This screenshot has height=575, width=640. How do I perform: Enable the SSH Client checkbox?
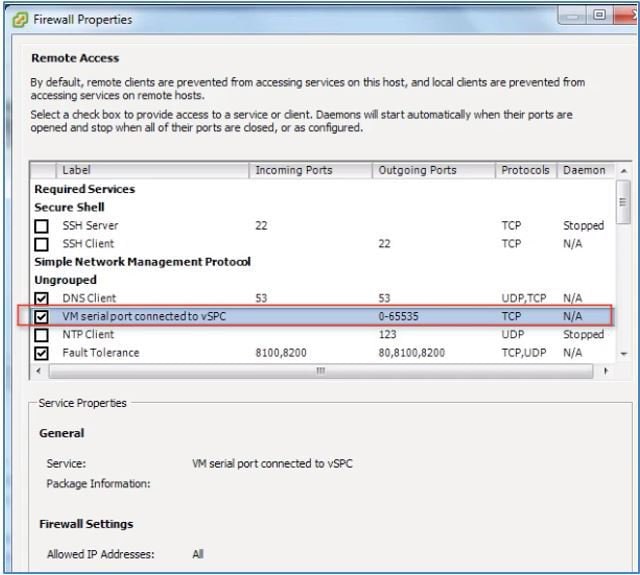pyautogui.click(x=41, y=244)
